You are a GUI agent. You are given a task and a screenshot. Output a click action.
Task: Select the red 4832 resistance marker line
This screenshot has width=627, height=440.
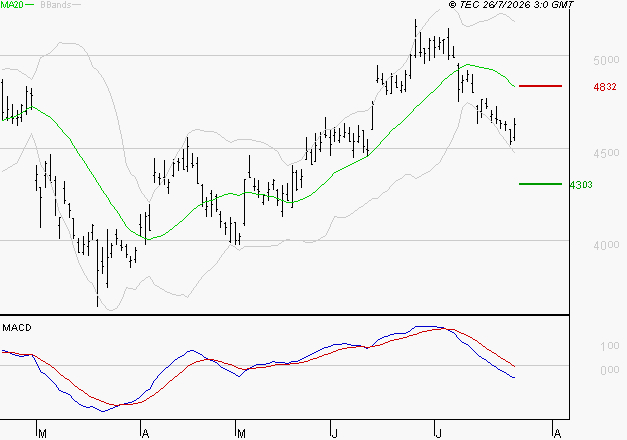540,86
